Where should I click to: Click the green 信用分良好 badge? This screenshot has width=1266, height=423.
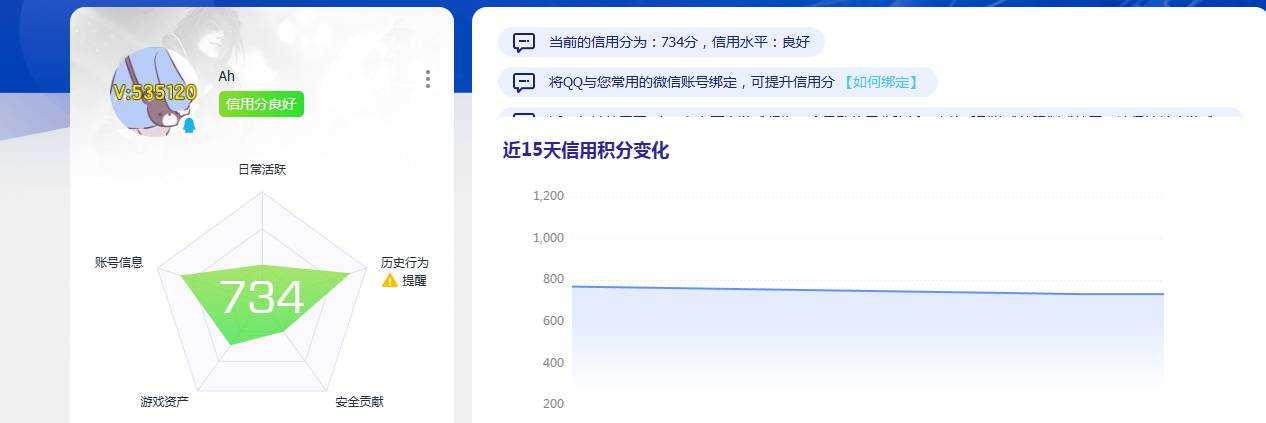coord(261,104)
